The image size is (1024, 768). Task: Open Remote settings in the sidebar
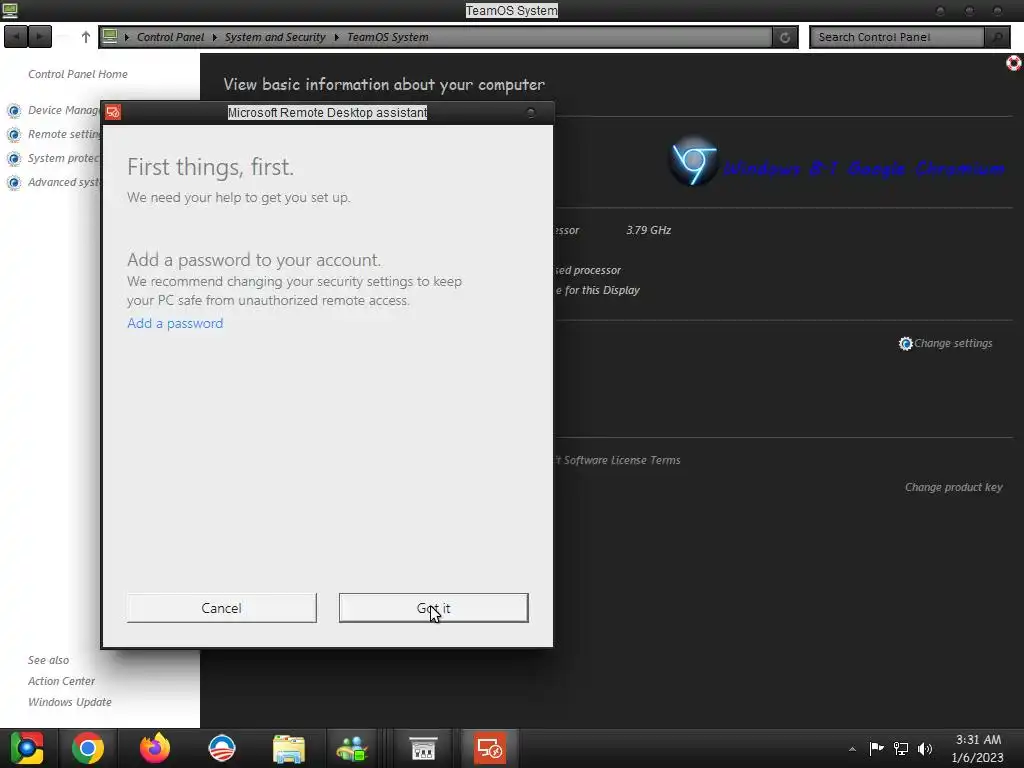click(64, 134)
